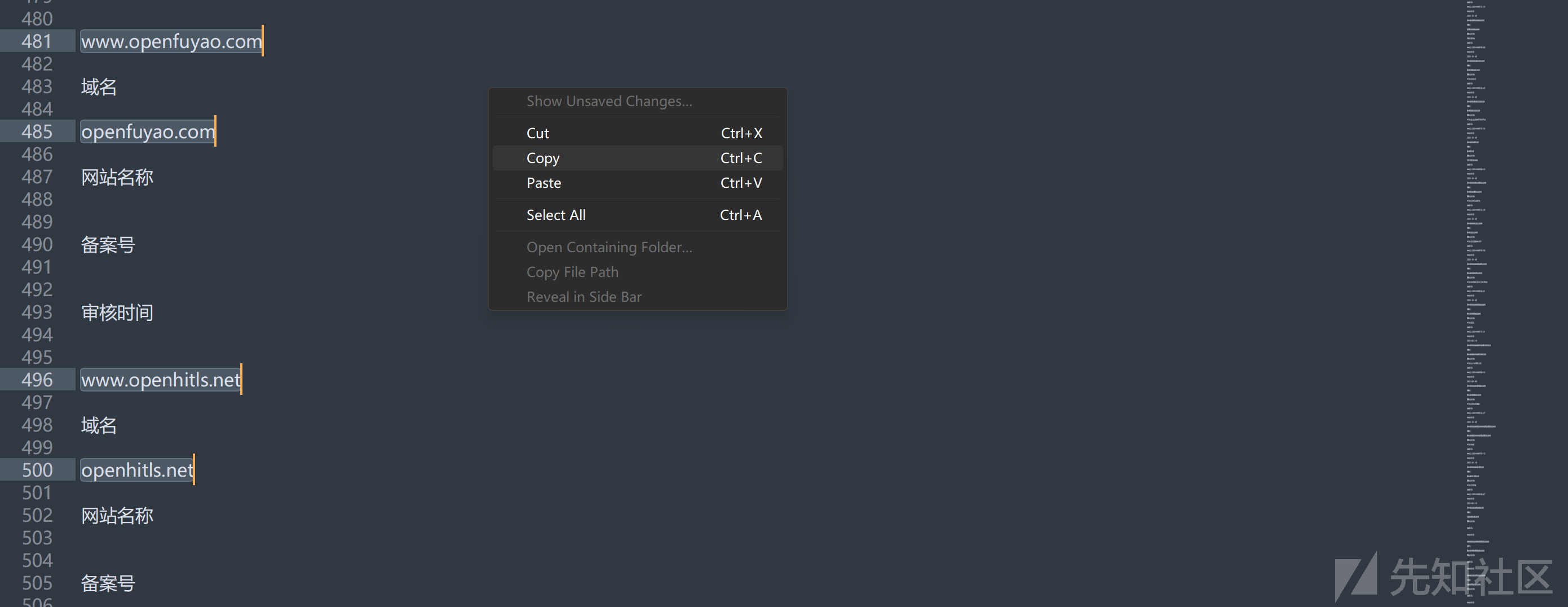1568x607 pixels.
Task: Click the 域名 text on line 483
Action: point(99,87)
